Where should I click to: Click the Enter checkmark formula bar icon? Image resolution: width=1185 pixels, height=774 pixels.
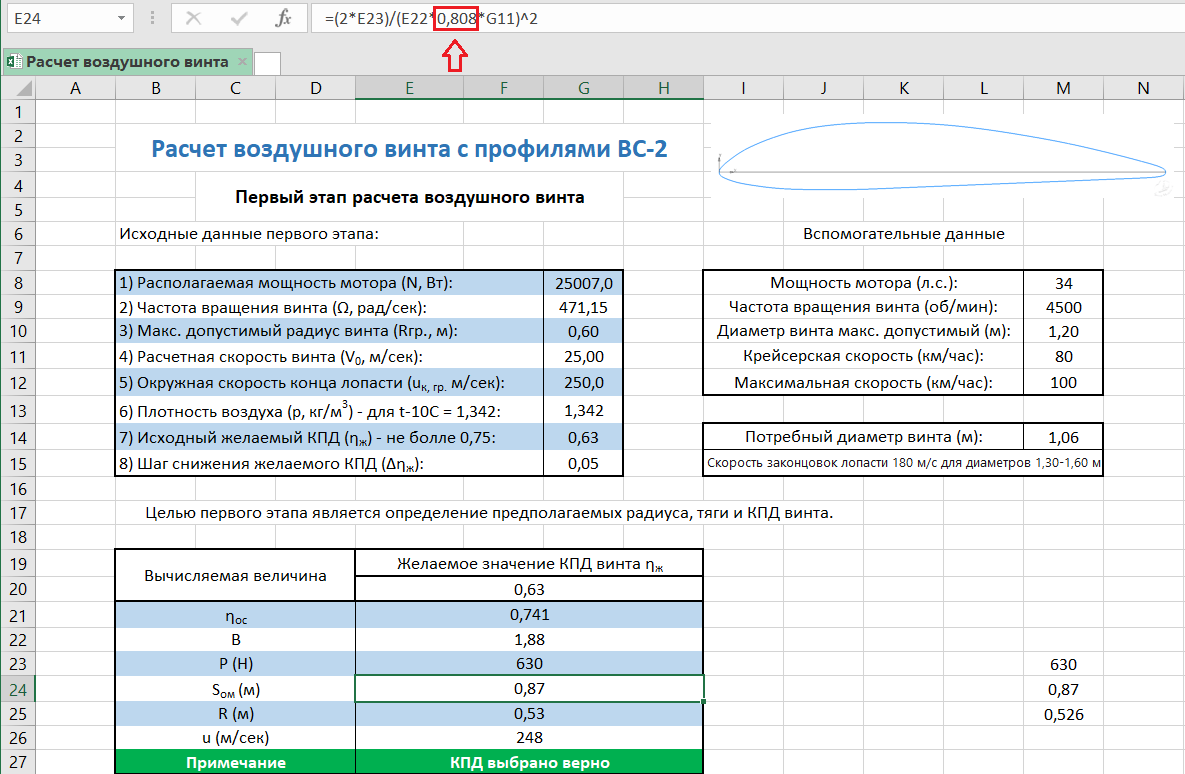pos(238,18)
